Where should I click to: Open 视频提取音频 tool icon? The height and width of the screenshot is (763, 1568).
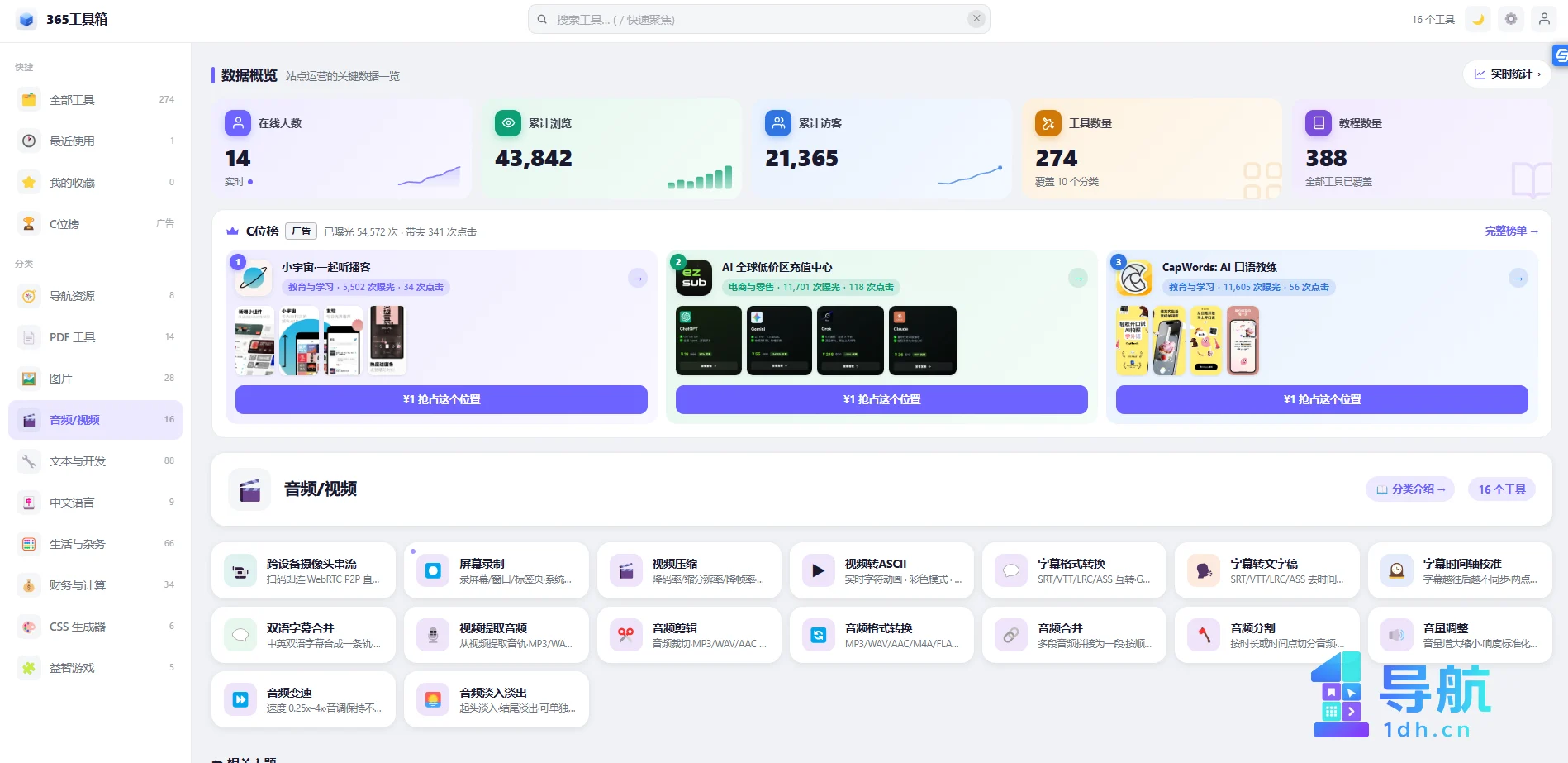(x=433, y=635)
